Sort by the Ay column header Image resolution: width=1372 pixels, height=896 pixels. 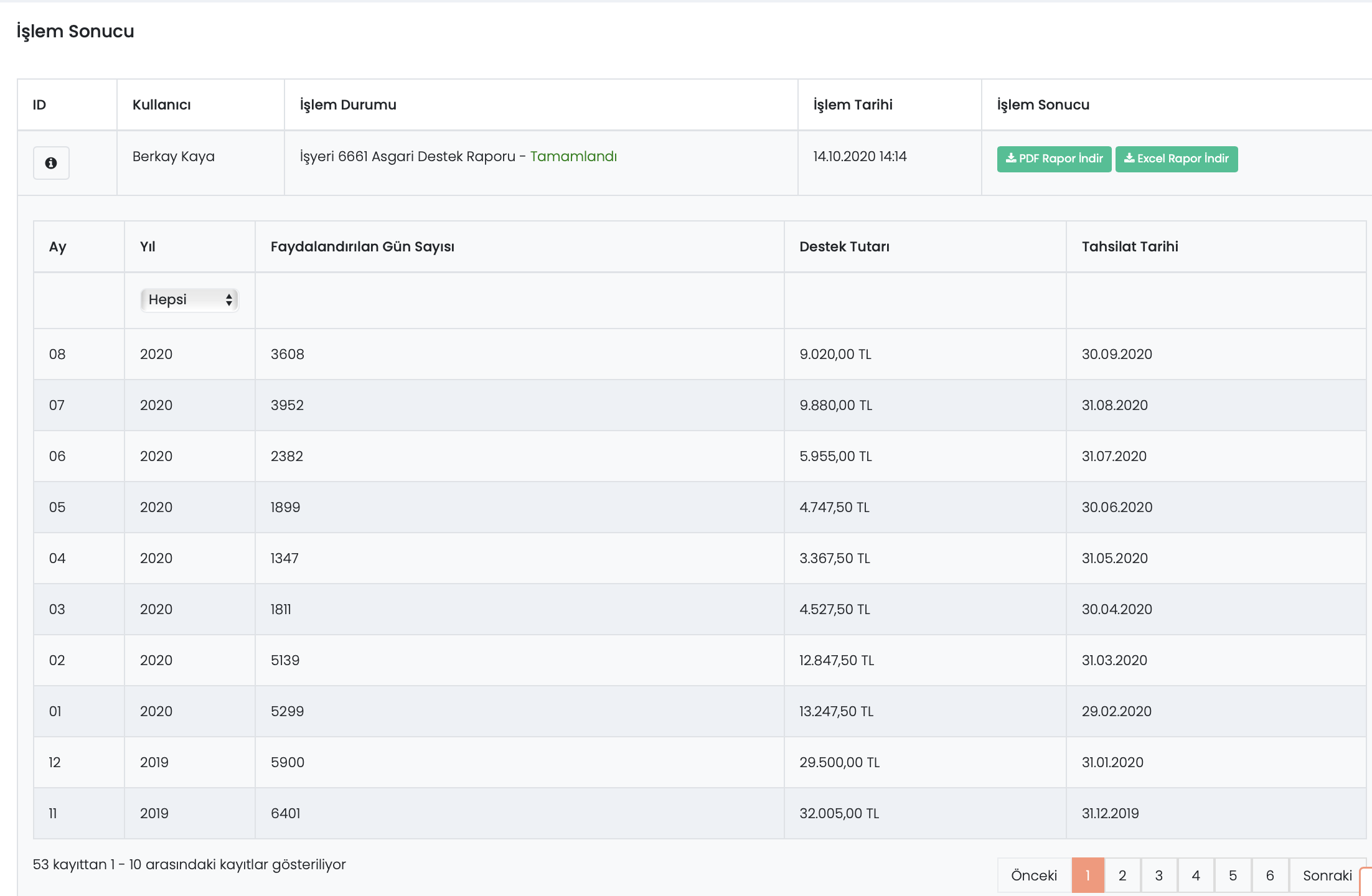click(x=58, y=247)
